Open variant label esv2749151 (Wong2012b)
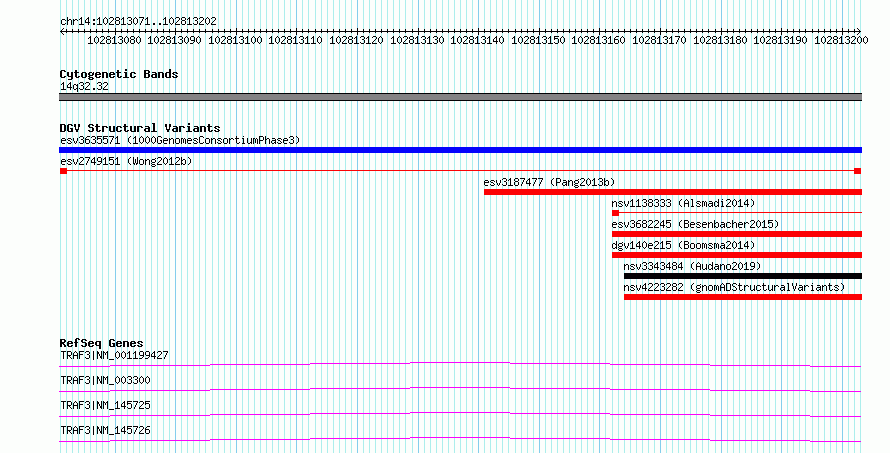Image resolution: width=890 pixels, height=453 pixels. pyautogui.click(x=126, y=161)
